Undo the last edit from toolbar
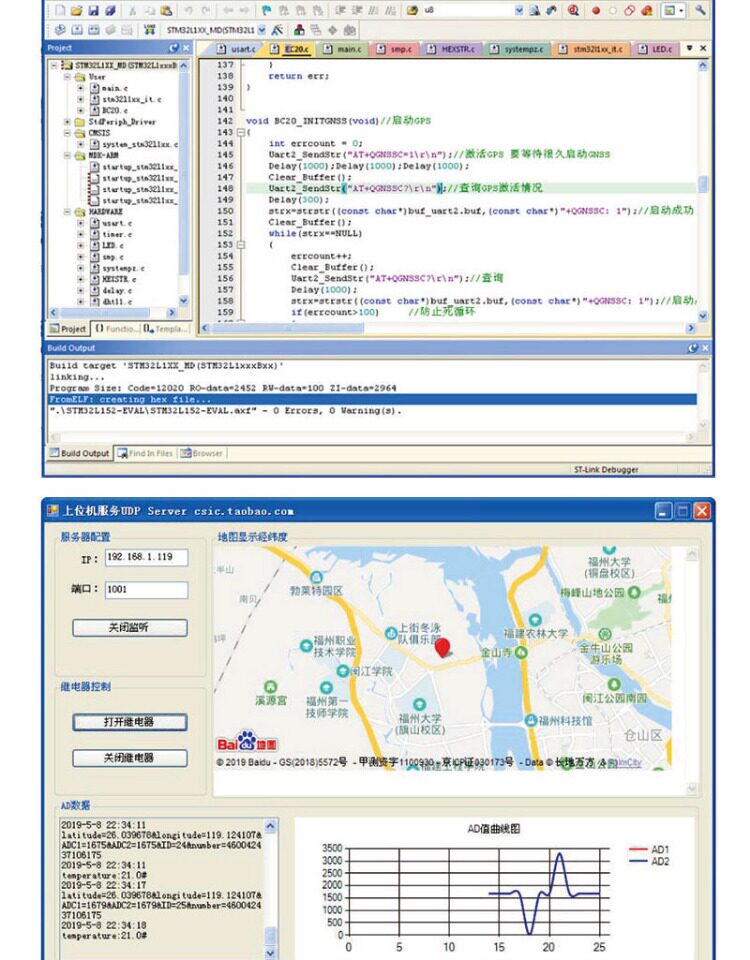 188,10
